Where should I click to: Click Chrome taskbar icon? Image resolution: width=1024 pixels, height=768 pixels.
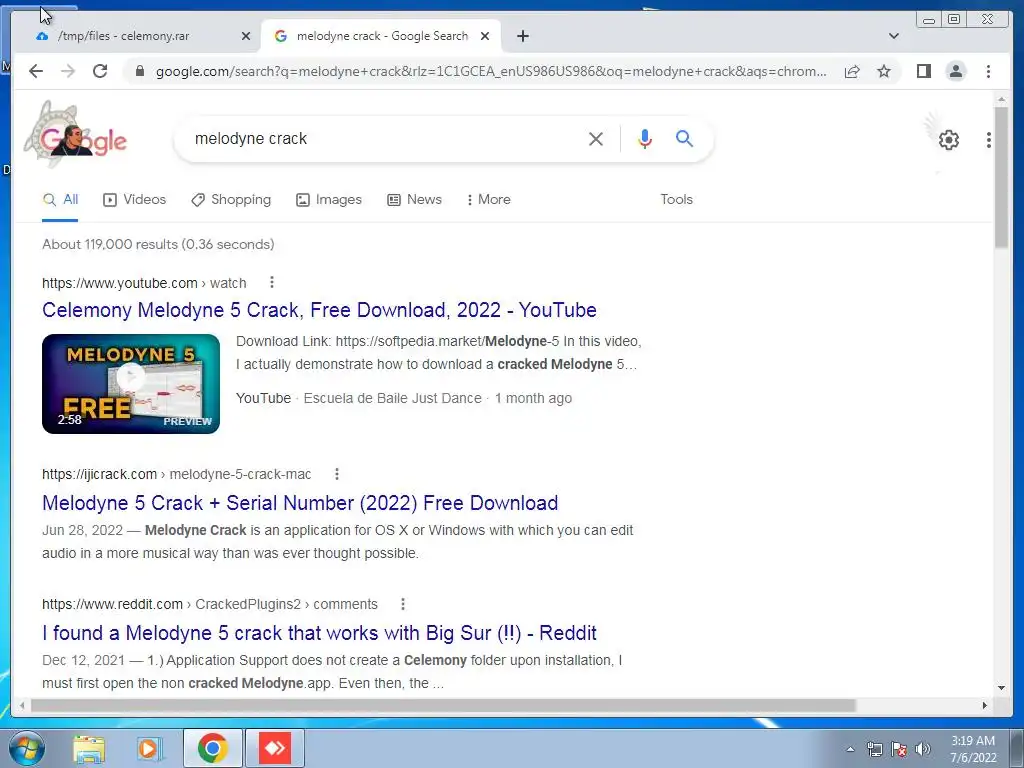pyautogui.click(x=212, y=748)
